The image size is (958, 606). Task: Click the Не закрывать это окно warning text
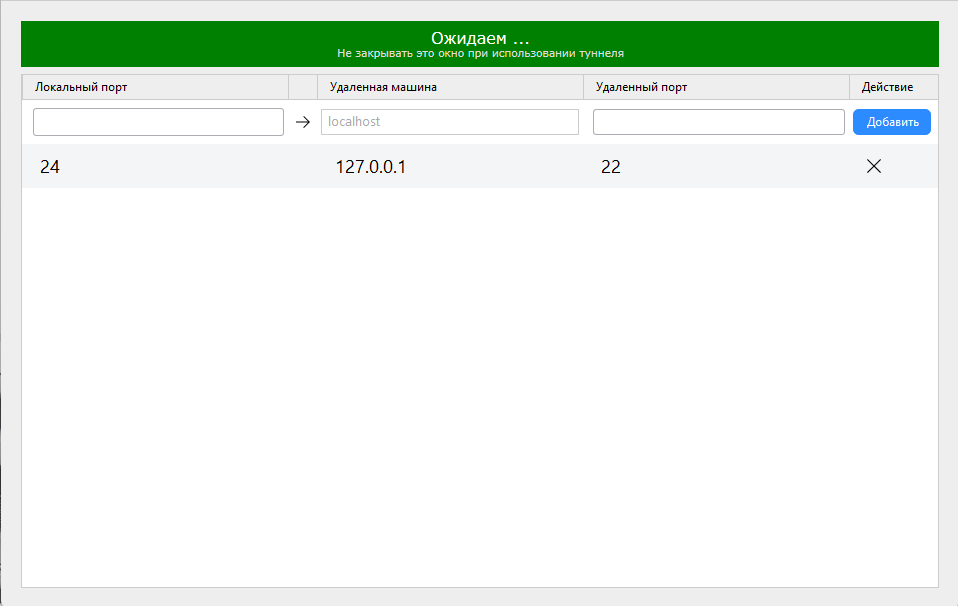pos(480,53)
